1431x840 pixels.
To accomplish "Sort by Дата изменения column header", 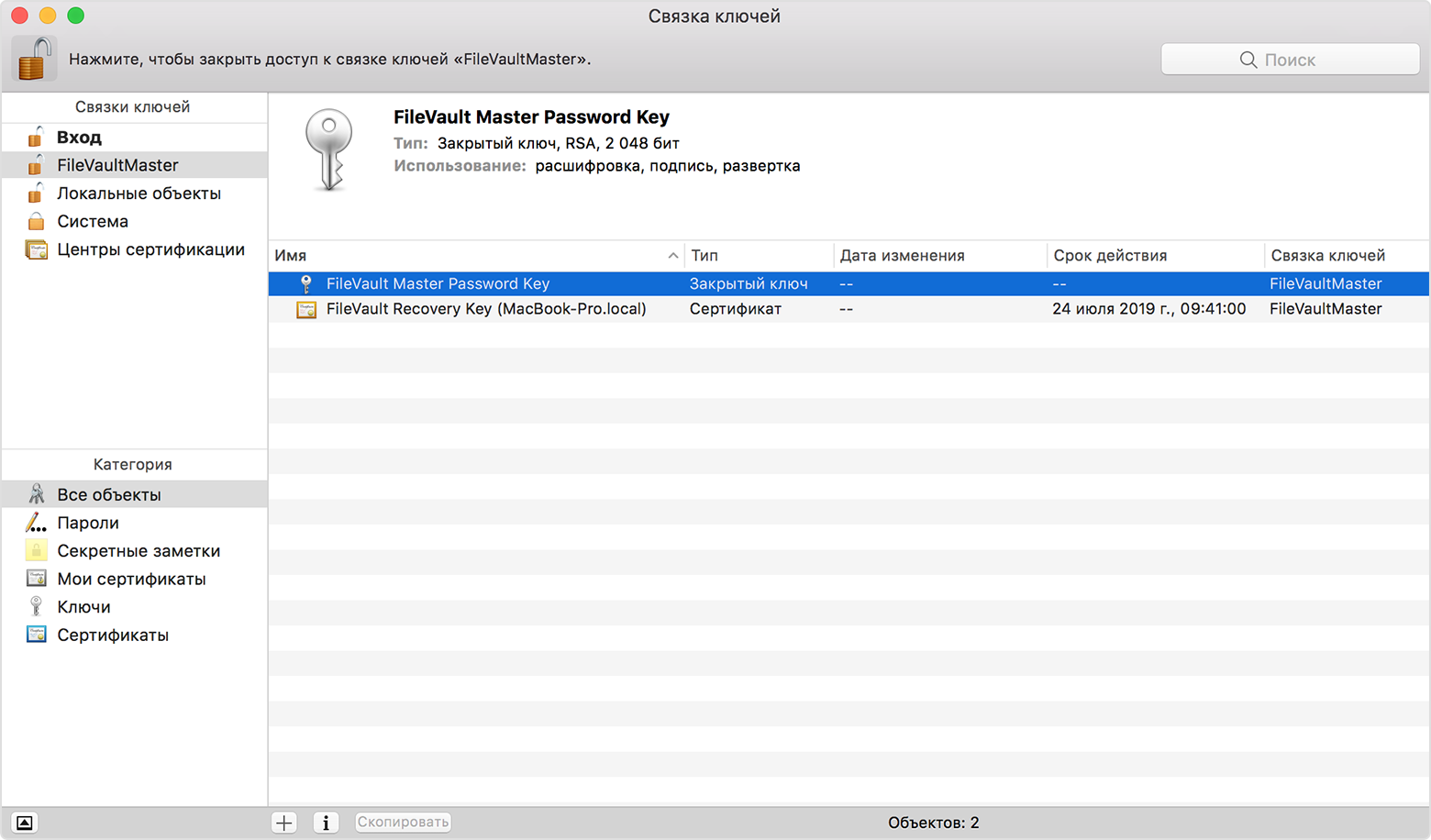I will click(940, 256).
